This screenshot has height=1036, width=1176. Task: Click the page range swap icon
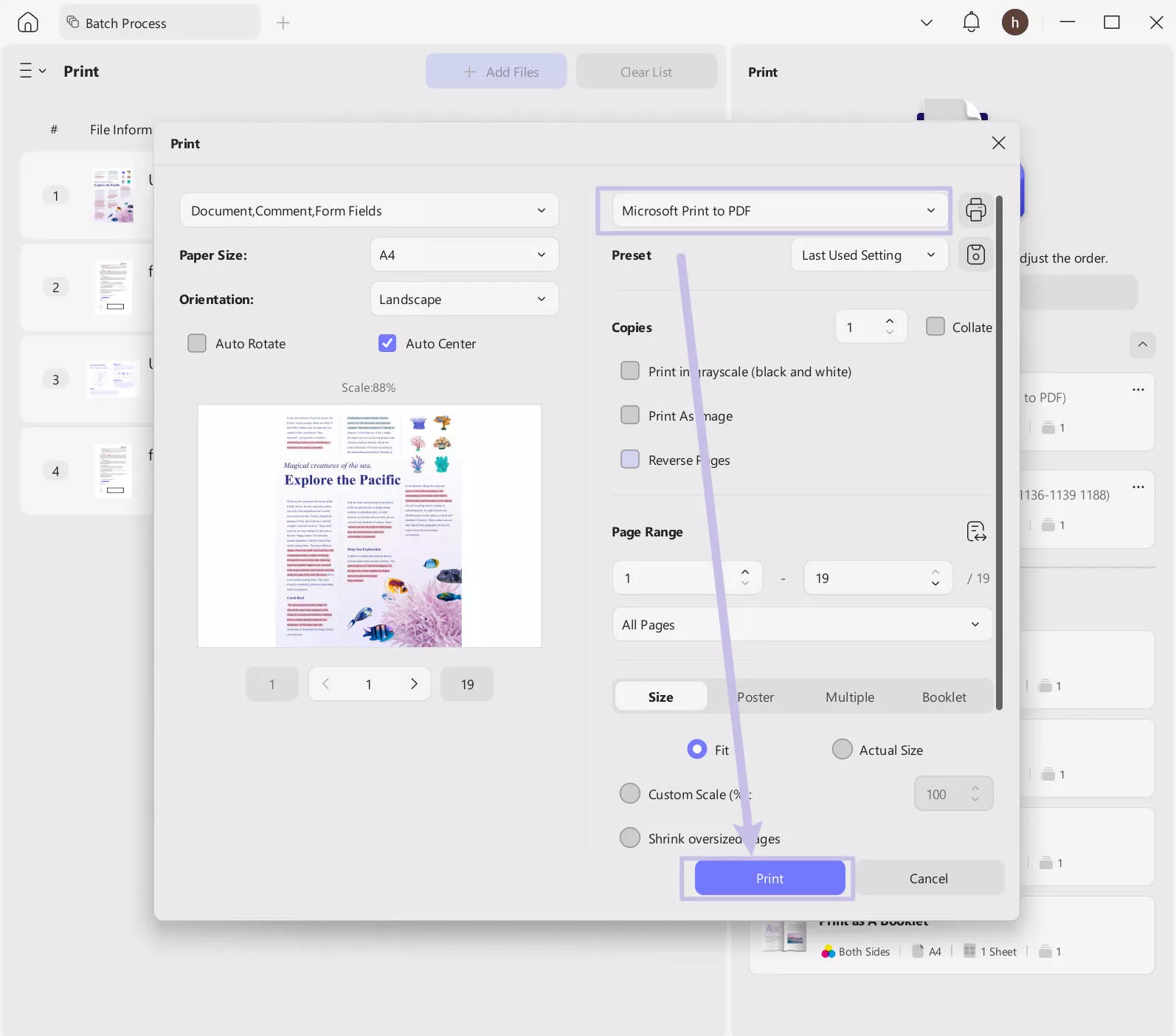pyautogui.click(x=976, y=531)
